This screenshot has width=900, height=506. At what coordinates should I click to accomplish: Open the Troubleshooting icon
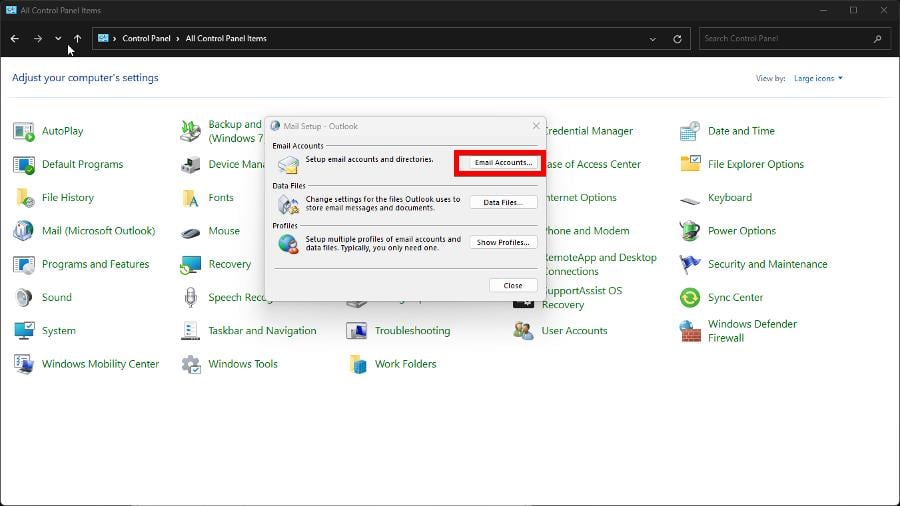357,331
